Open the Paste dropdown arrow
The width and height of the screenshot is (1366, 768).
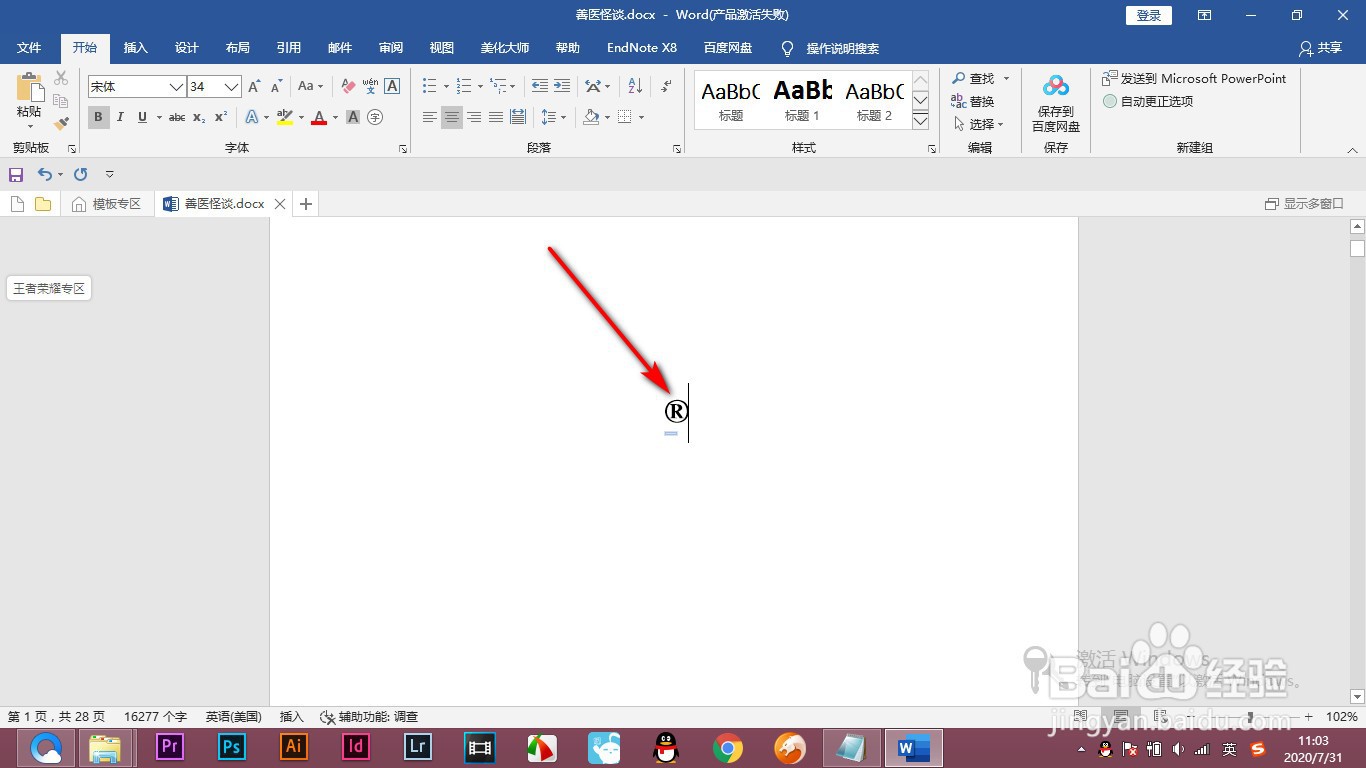29,126
